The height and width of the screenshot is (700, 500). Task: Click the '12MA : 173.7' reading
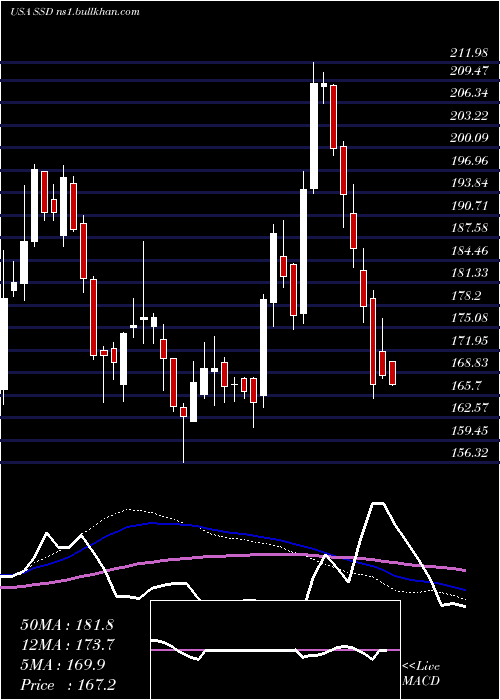pos(67,644)
